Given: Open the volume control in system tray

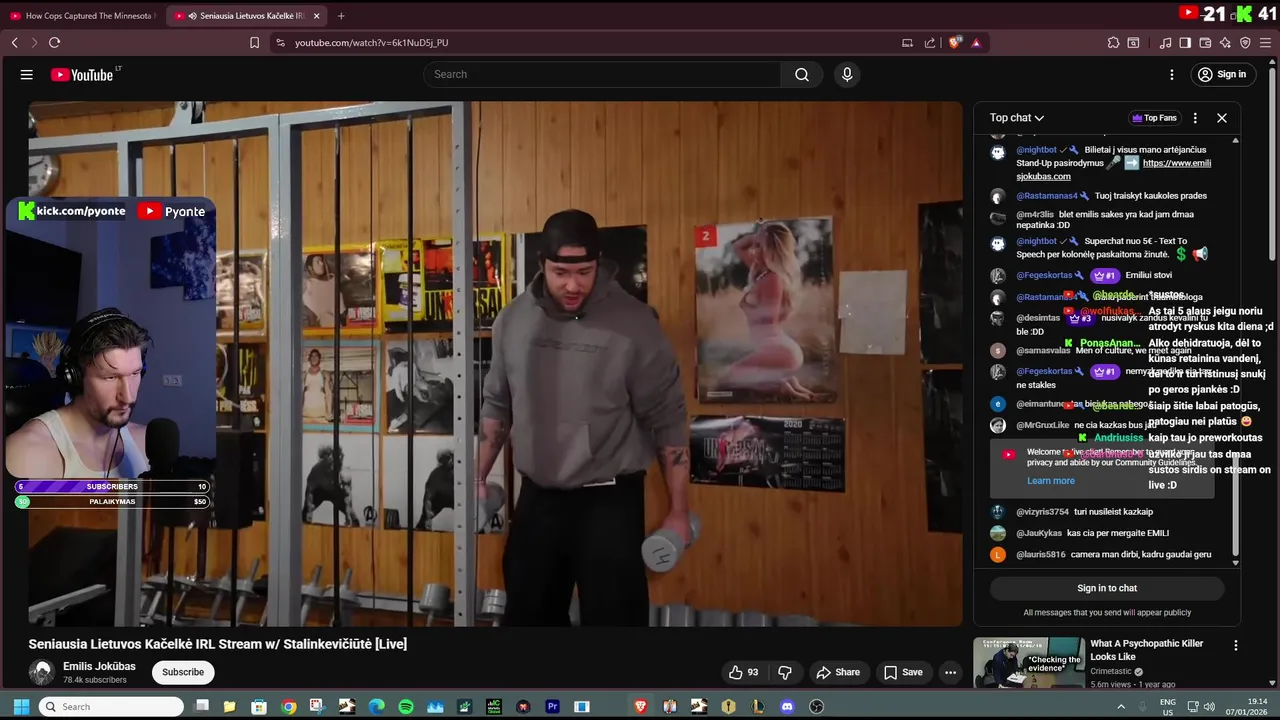Looking at the screenshot, I should (x=1209, y=706).
